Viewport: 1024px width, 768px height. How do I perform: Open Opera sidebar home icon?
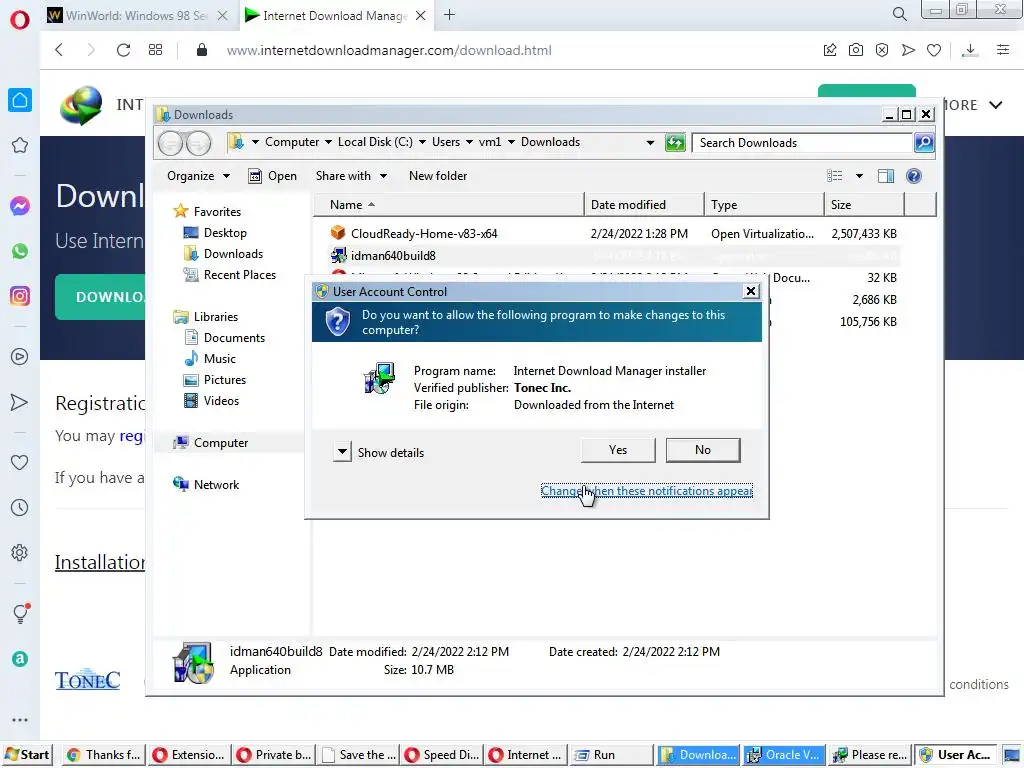pos(20,100)
